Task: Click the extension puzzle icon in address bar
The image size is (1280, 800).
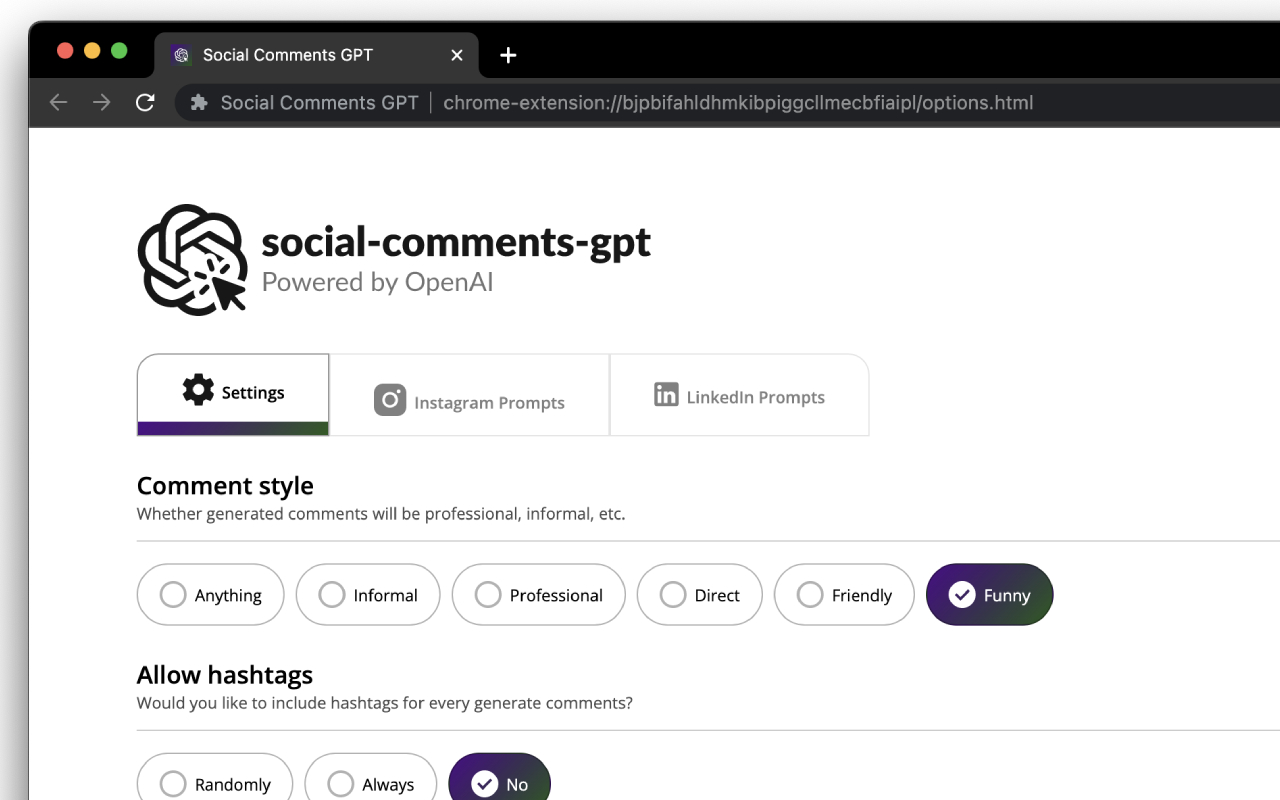Action: tap(199, 102)
